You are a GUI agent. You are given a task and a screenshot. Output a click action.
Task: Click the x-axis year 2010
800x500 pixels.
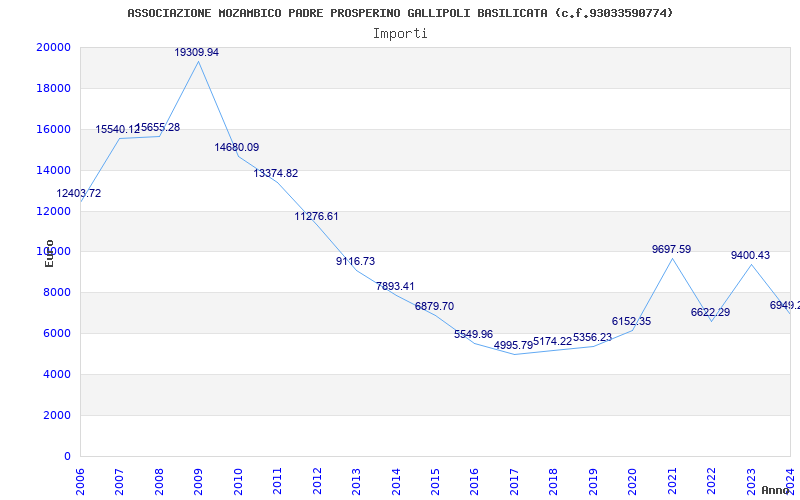238,482
